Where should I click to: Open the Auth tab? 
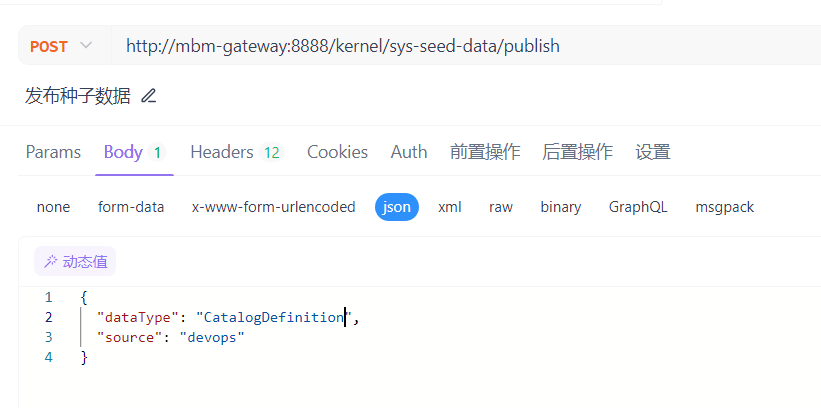pyautogui.click(x=409, y=152)
